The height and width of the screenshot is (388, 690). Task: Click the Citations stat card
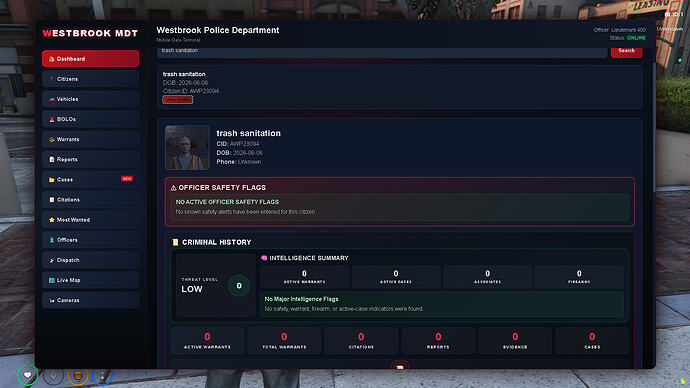[361, 340]
